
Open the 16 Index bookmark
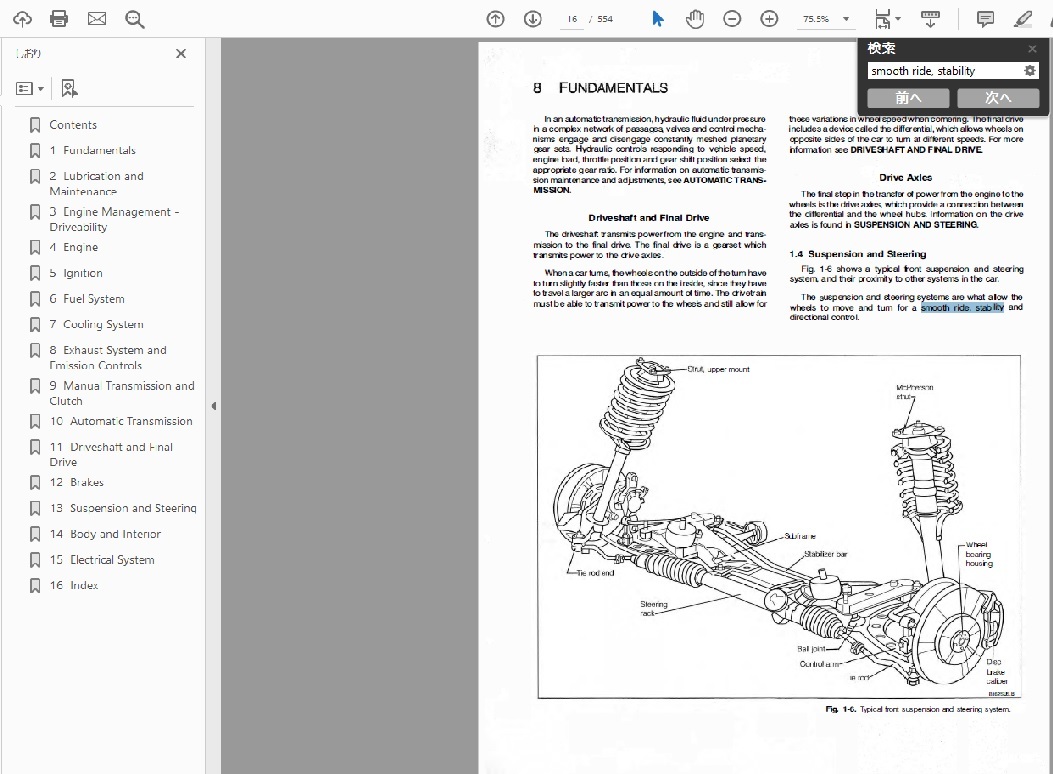(x=74, y=585)
